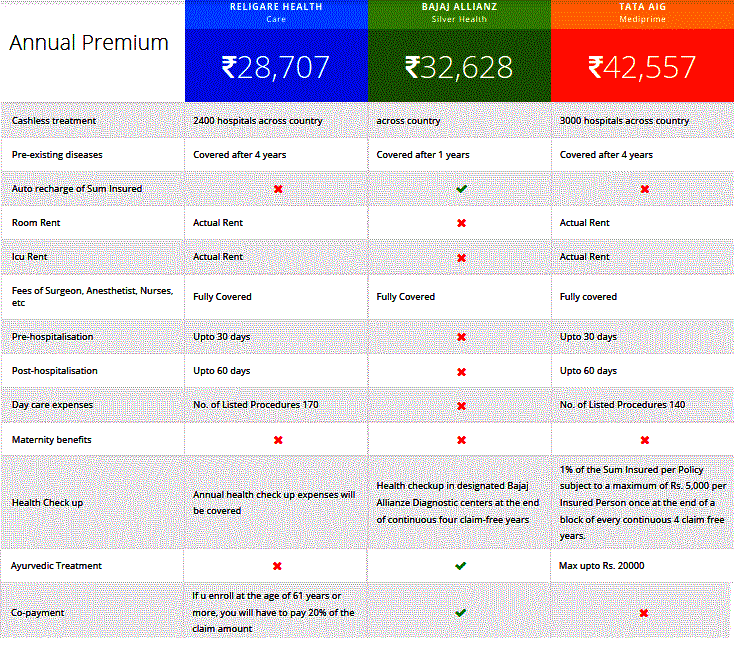Click Bajaj Day care expenses red cross

(461, 406)
